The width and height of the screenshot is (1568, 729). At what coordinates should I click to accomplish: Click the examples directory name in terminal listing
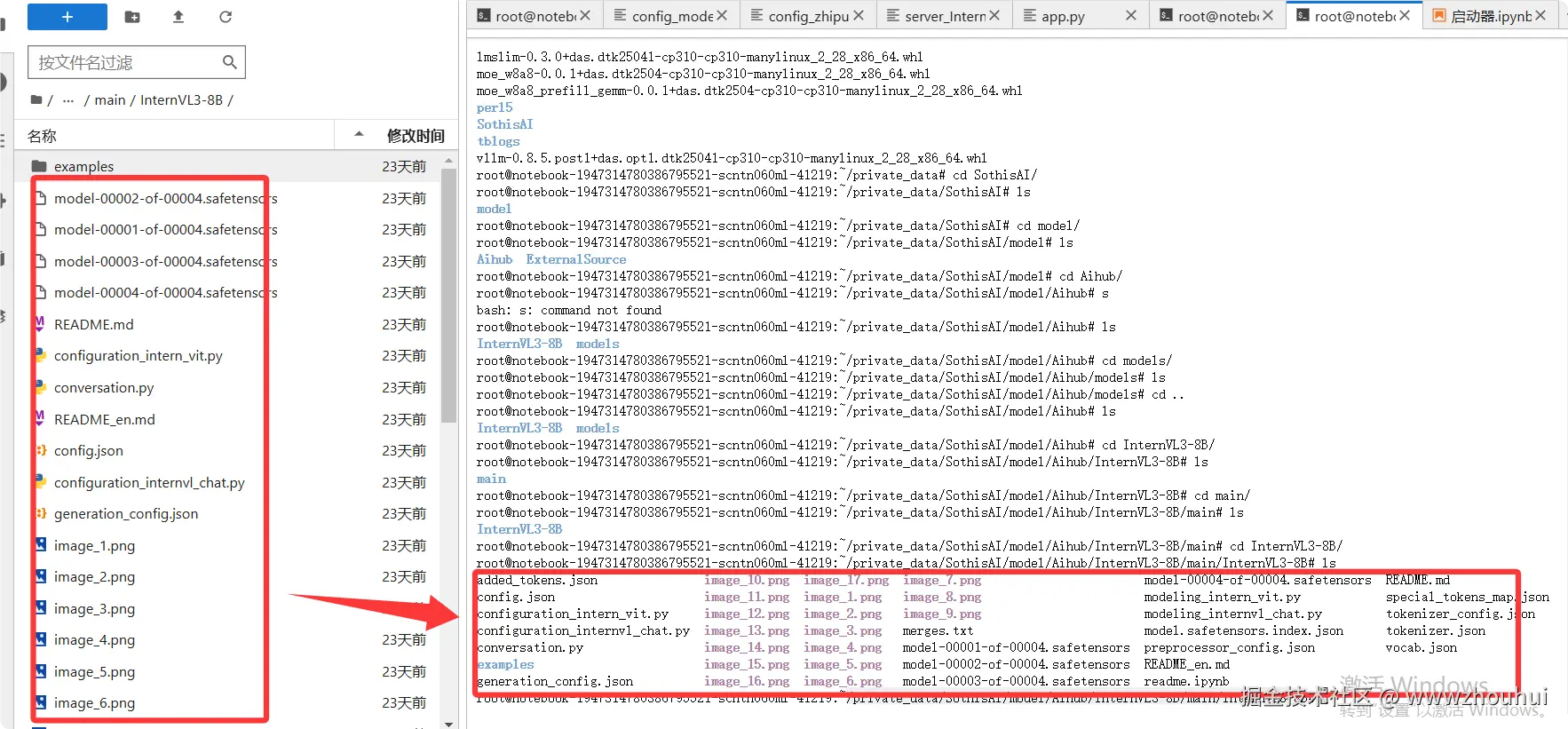point(505,664)
